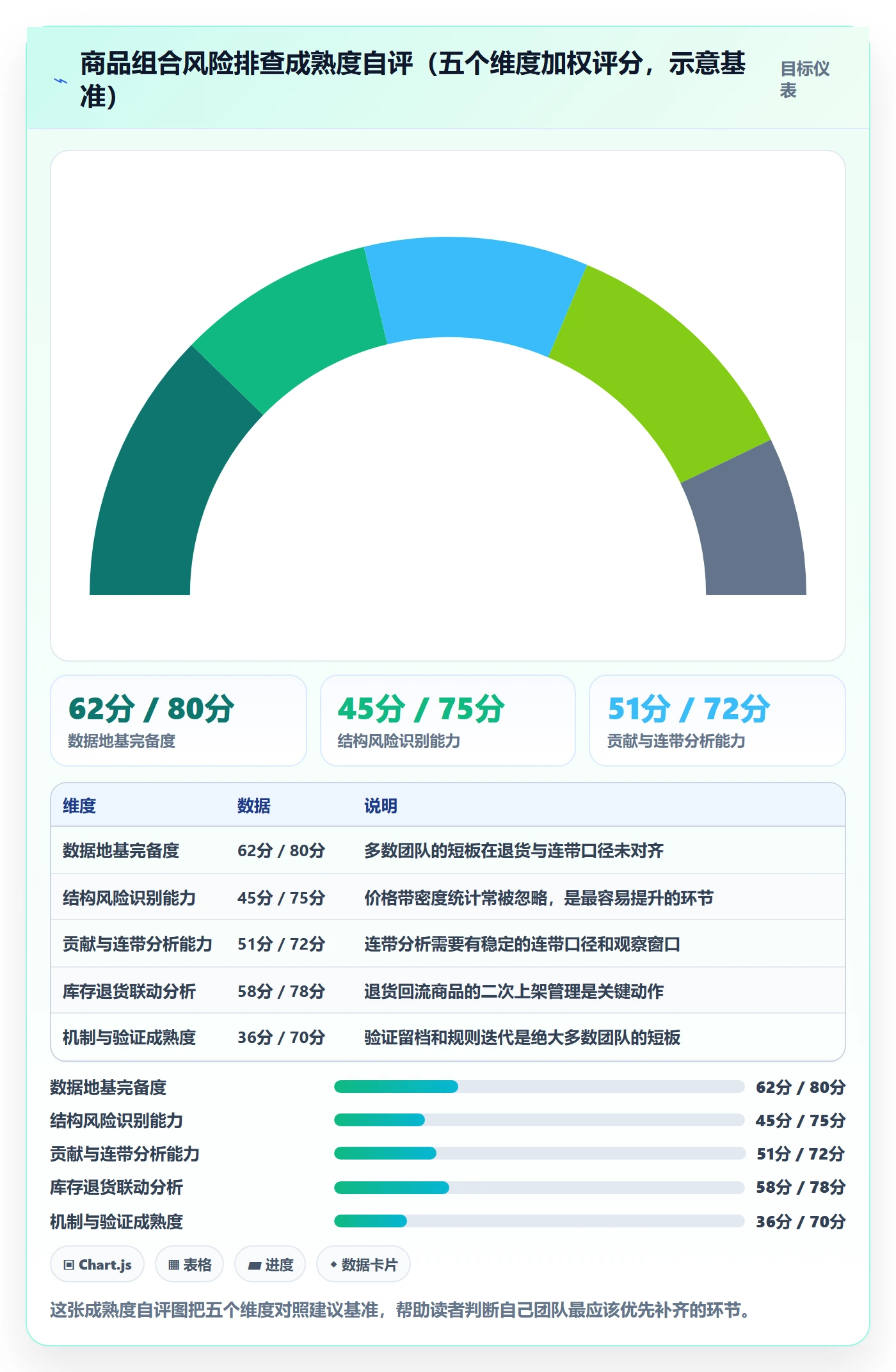Click the 结构风险识别能力 progress bar
The width and height of the screenshot is (896, 1372).
coord(539,1120)
